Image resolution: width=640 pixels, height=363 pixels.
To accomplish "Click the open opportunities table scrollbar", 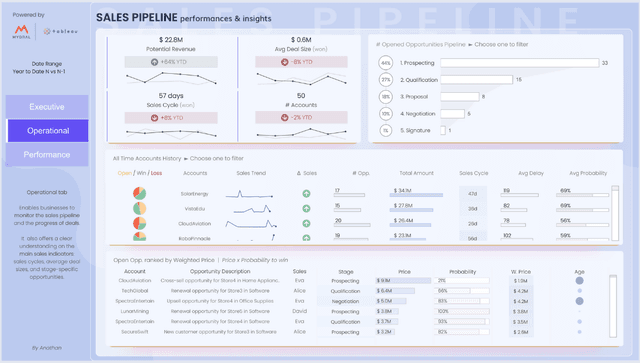I will (x=613, y=306).
